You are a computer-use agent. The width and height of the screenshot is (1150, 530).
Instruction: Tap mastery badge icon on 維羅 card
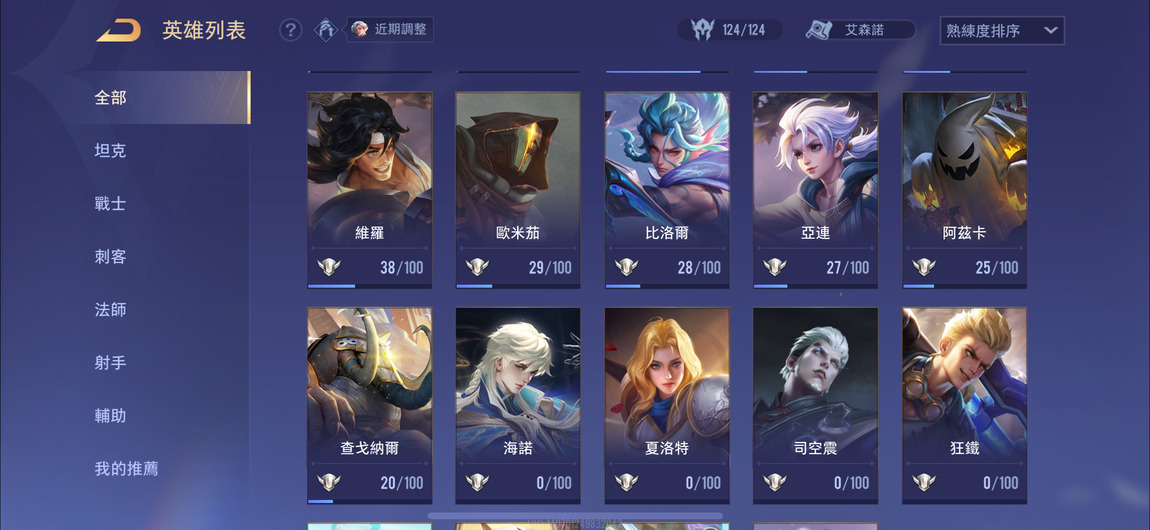[329, 267]
